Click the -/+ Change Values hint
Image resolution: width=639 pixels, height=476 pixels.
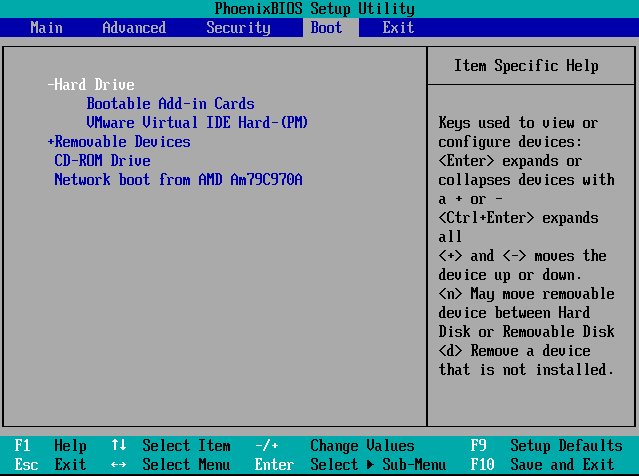tap(335, 445)
